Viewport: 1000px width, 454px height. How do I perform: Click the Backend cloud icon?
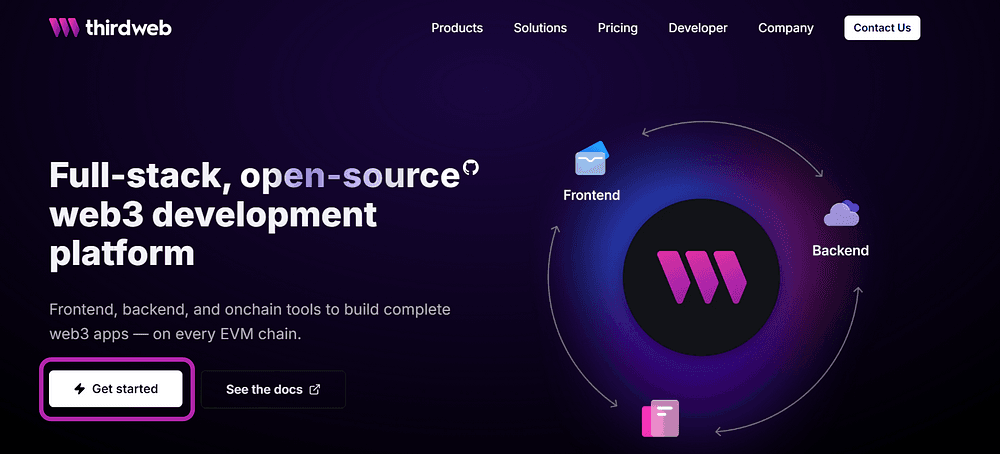(841, 213)
